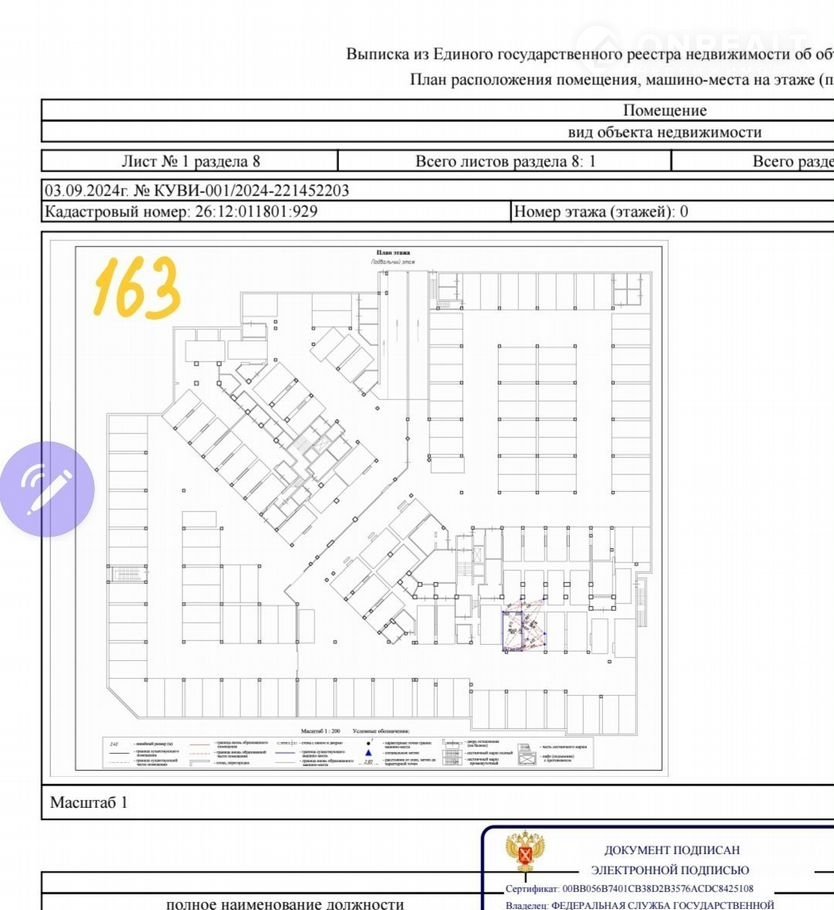Viewport: 834px width, 910px height.
Task: Click the 'Помещение' header cell
Action: [664, 110]
